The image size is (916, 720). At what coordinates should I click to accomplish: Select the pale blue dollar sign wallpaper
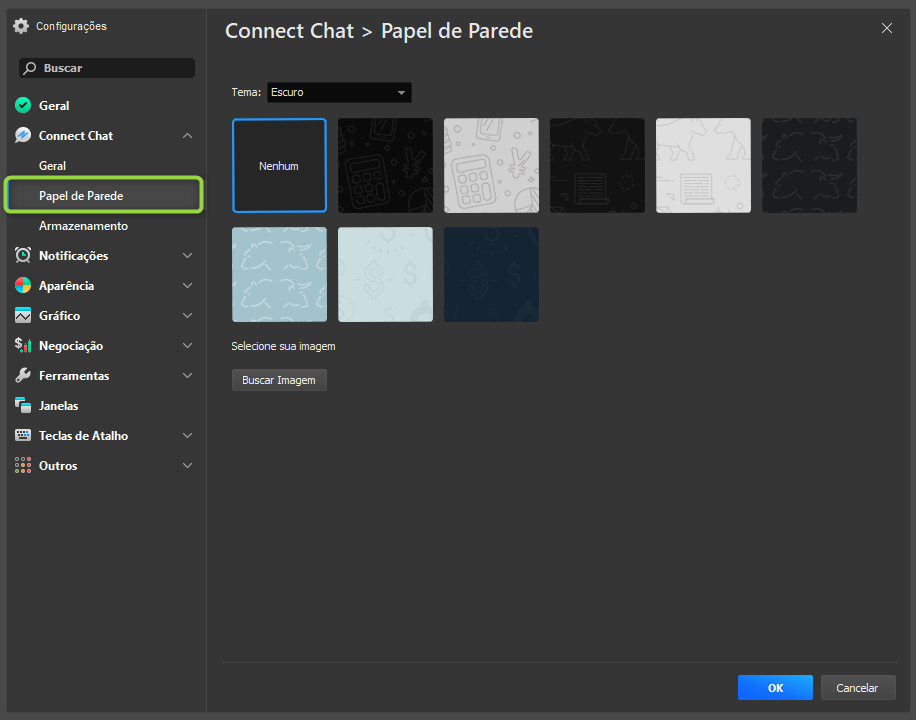385,274
